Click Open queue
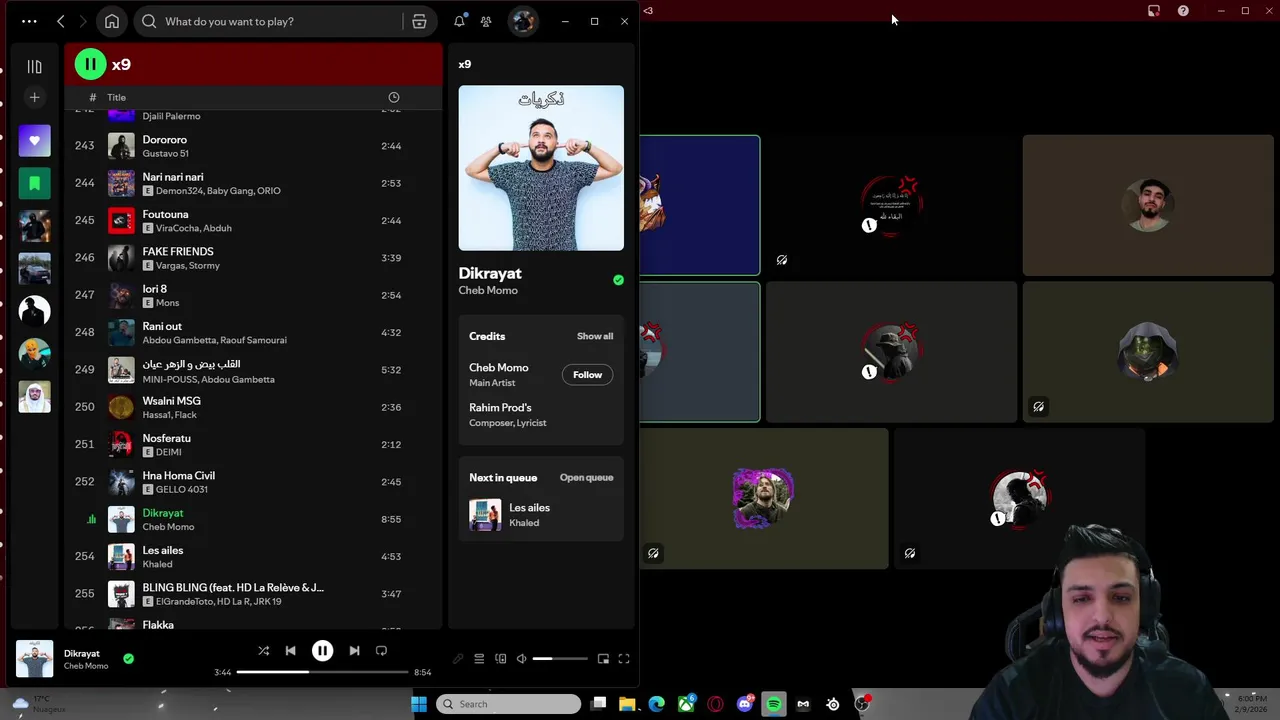Screen dimensions: 1280x720 (x=586, y=478)
